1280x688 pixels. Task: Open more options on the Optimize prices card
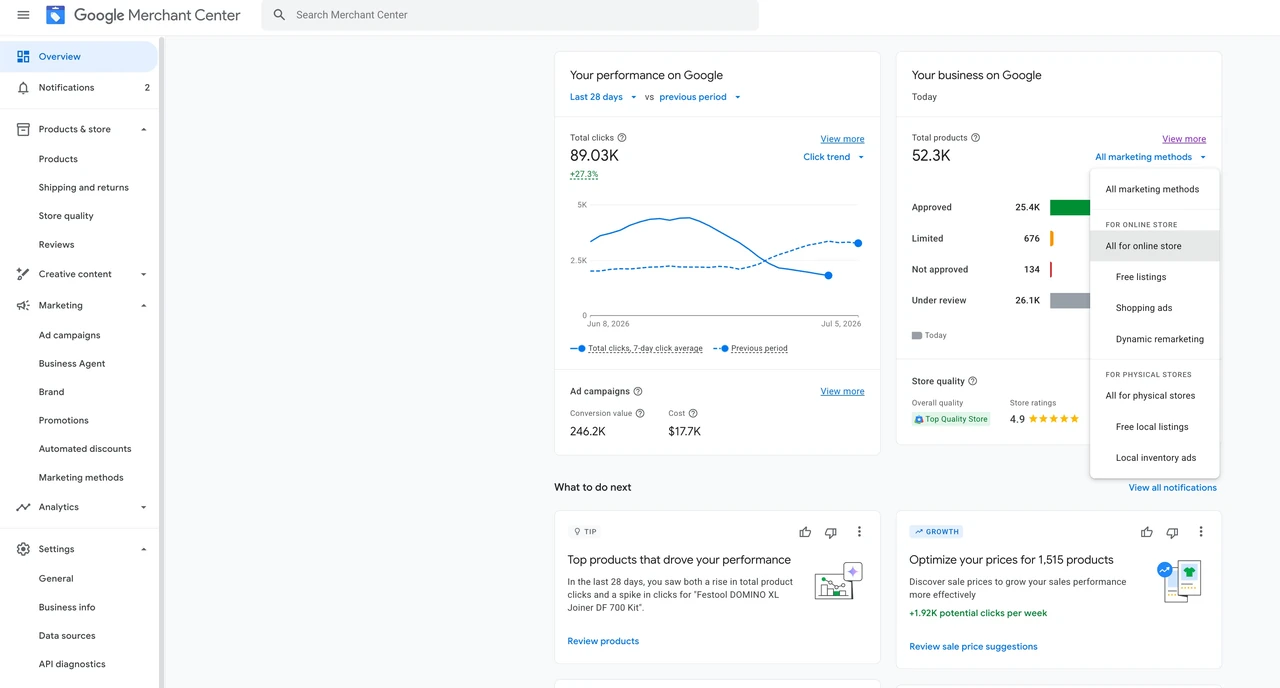tap(1201, 532)
